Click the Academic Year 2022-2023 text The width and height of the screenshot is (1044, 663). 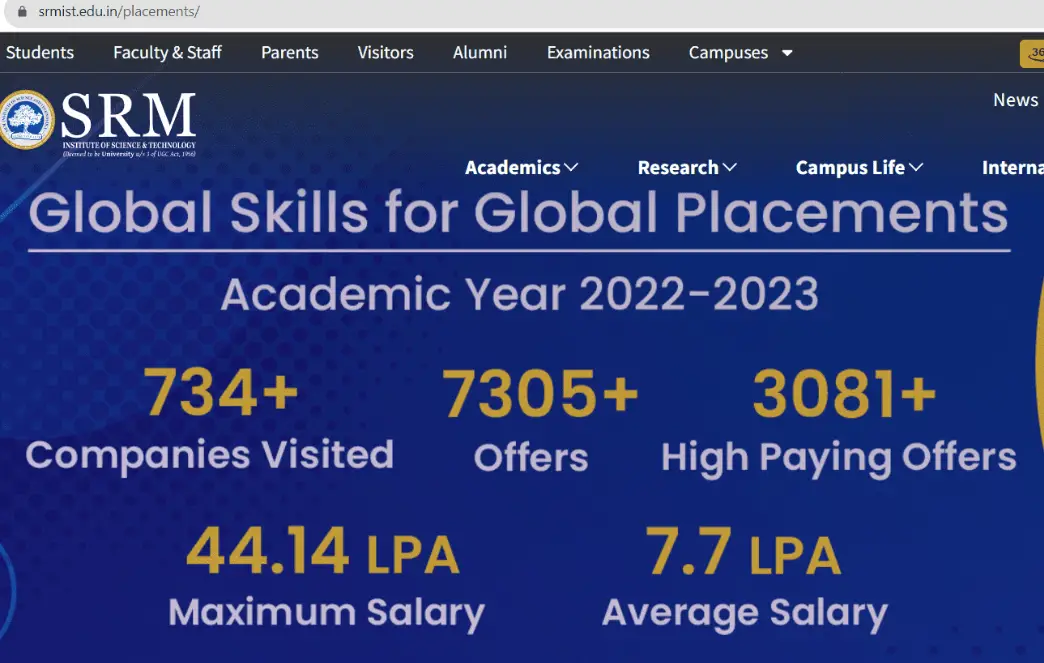[x=519, y=294]
